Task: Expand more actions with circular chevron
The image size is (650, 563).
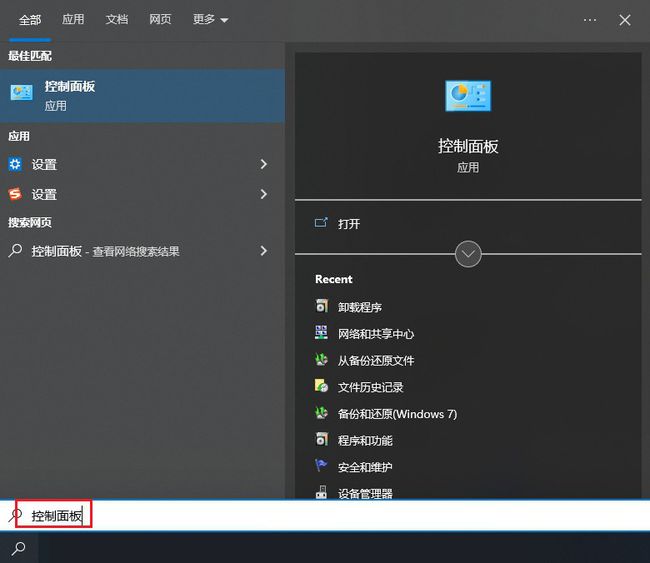Action: [x=468, y=254]
